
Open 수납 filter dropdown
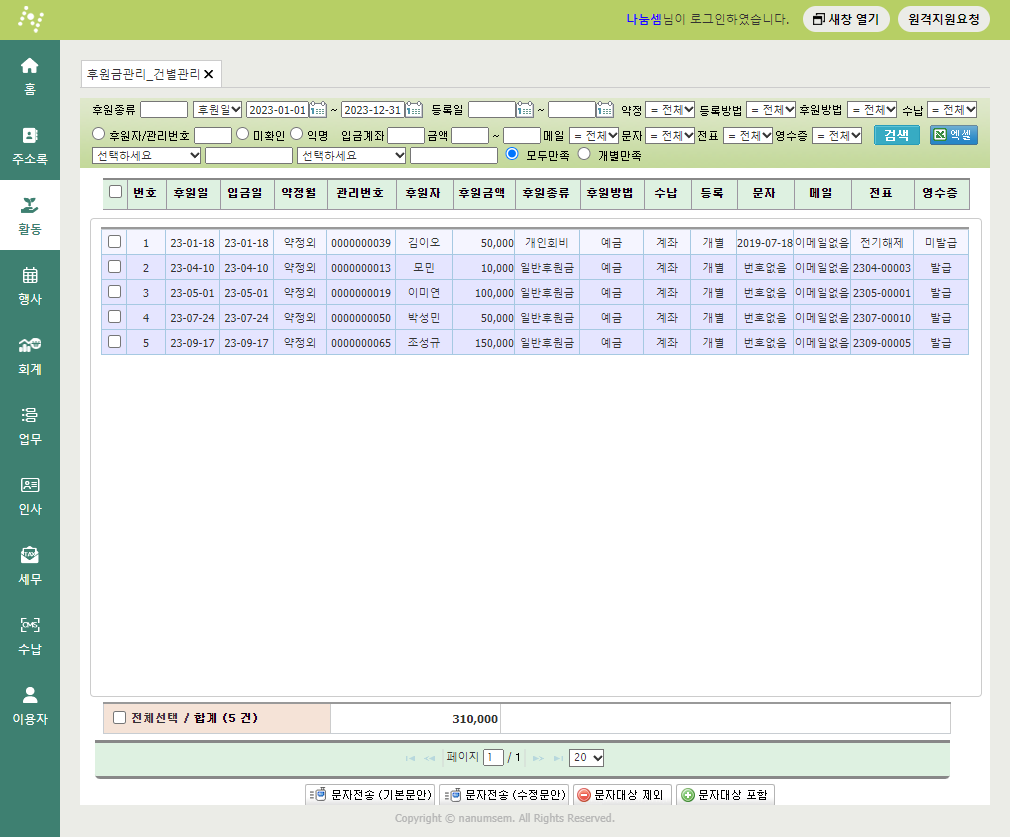pyautogui.click(x=953, y=110)
